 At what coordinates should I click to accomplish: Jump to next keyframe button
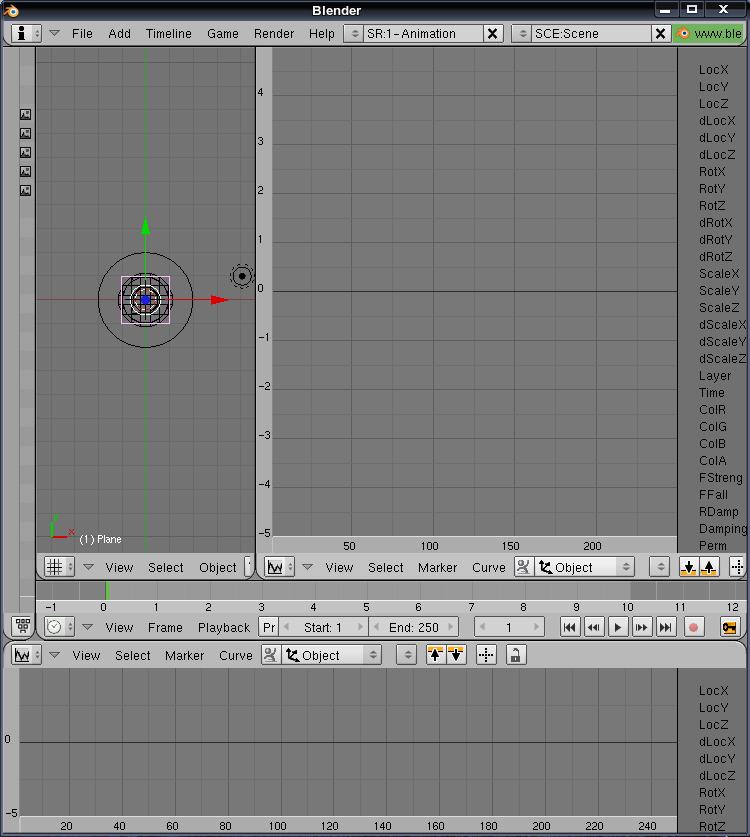[x=642, y=627]
